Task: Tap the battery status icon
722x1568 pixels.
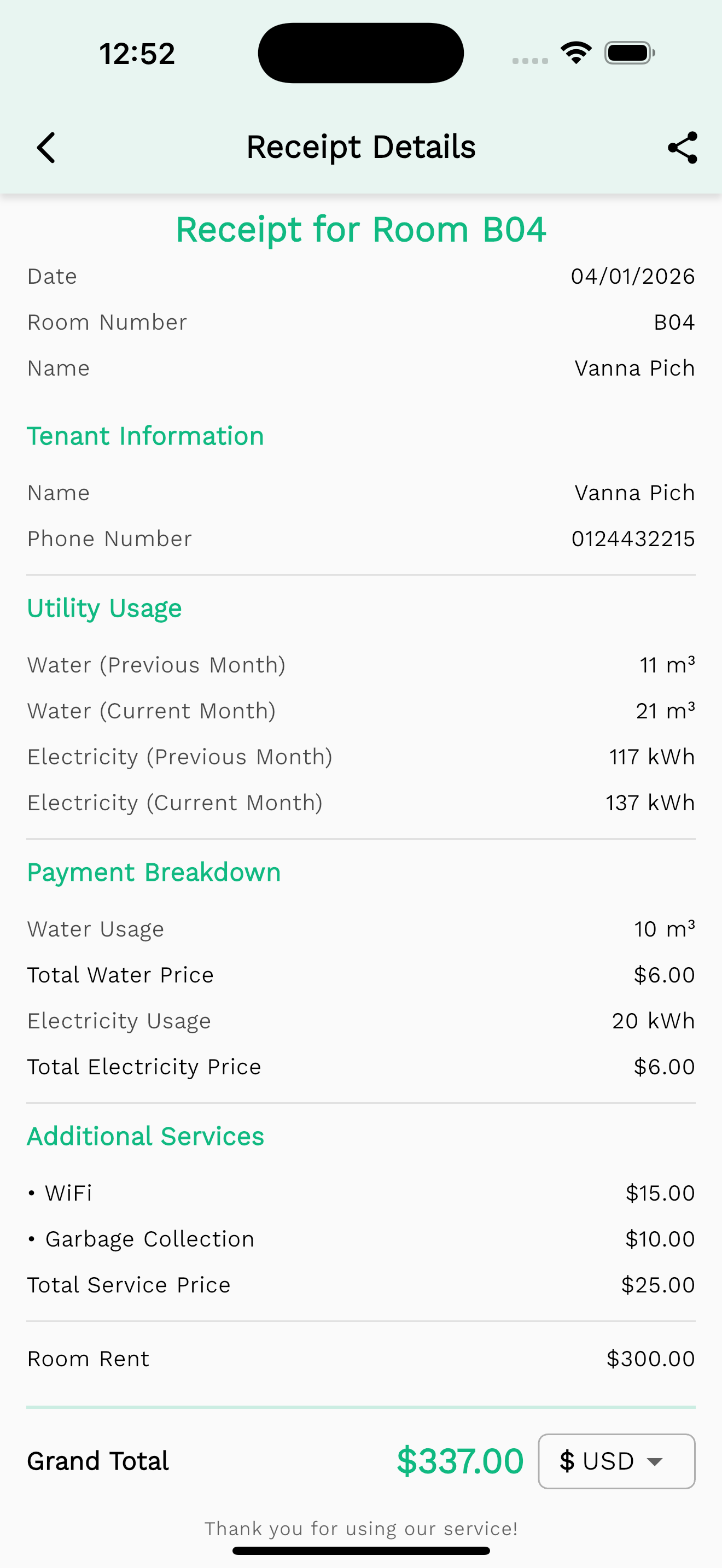Action: click(630, 53)
